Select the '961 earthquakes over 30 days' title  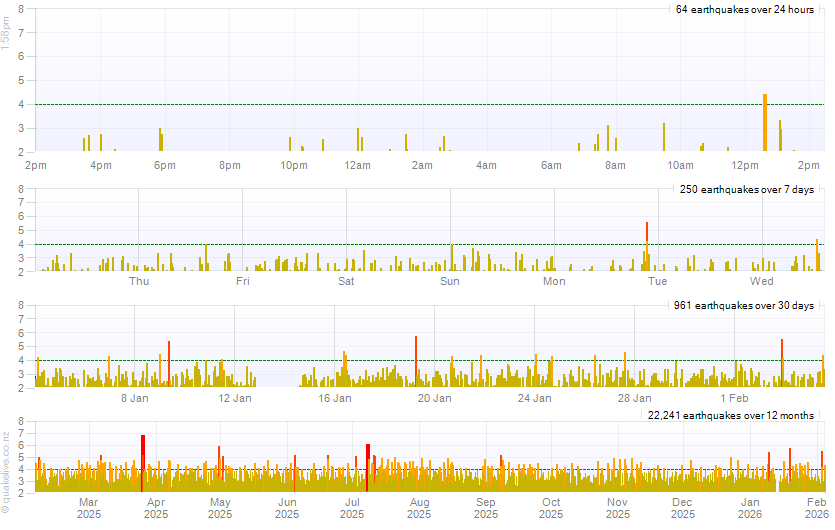(x=747, y=305)
